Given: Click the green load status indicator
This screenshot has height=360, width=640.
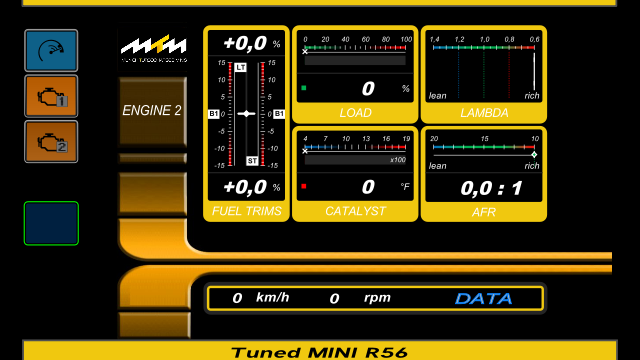Looking at the screenshot, I should 304,88.
